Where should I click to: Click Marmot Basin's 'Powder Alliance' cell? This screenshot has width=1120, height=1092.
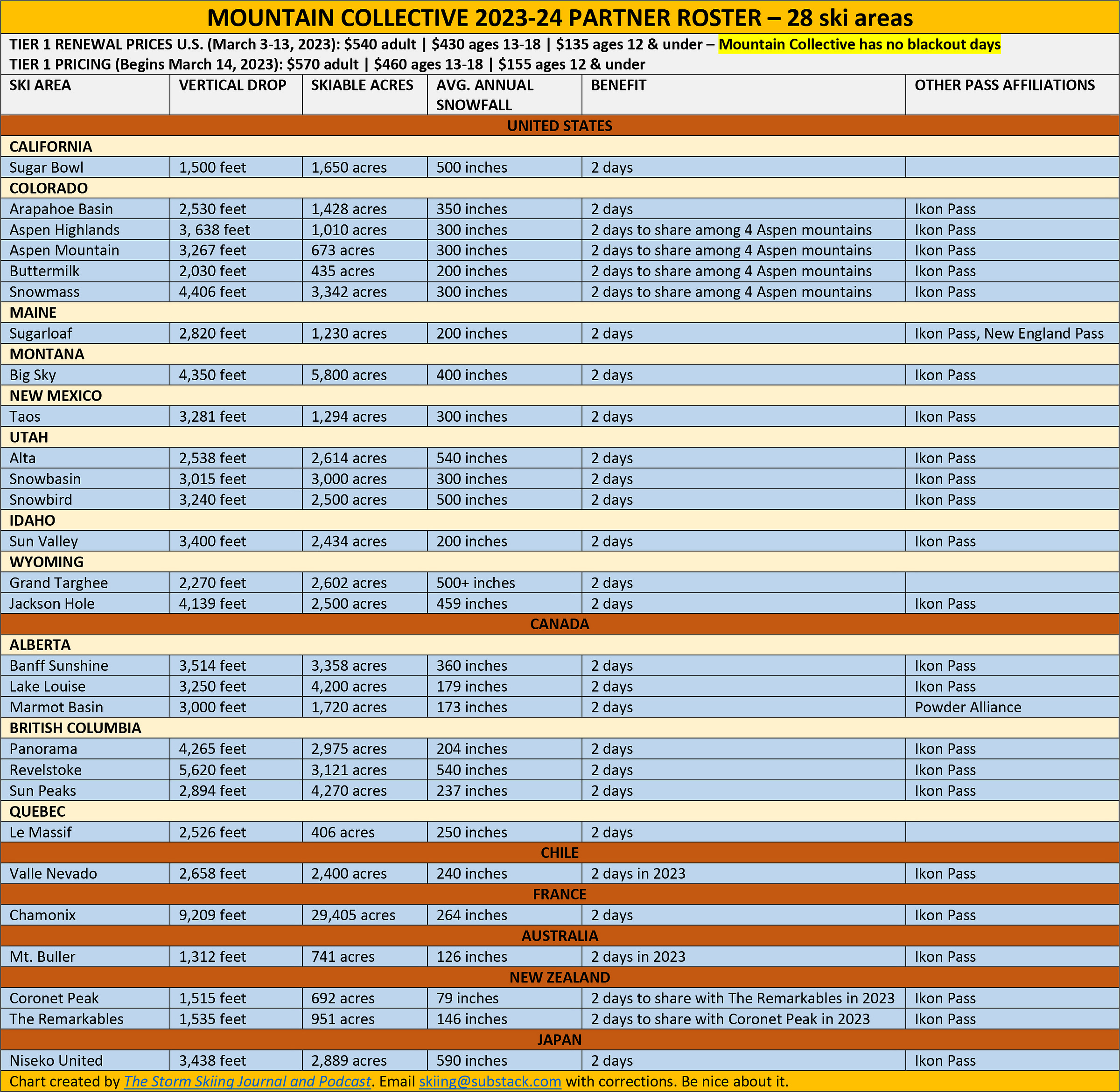pyautogui.click(x=1013, y=707)
